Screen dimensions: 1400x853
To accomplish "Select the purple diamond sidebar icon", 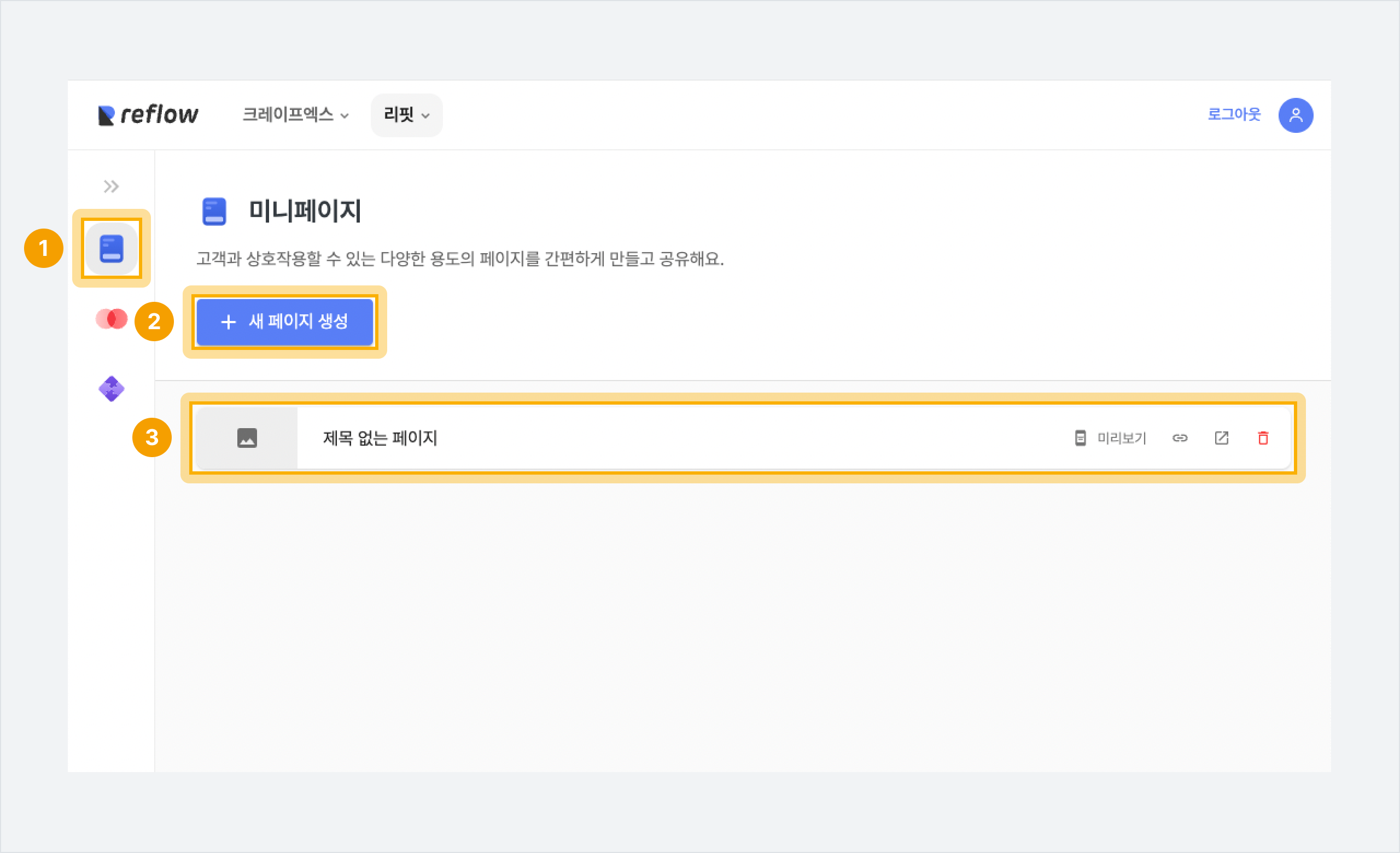I will tap(112, 389).
